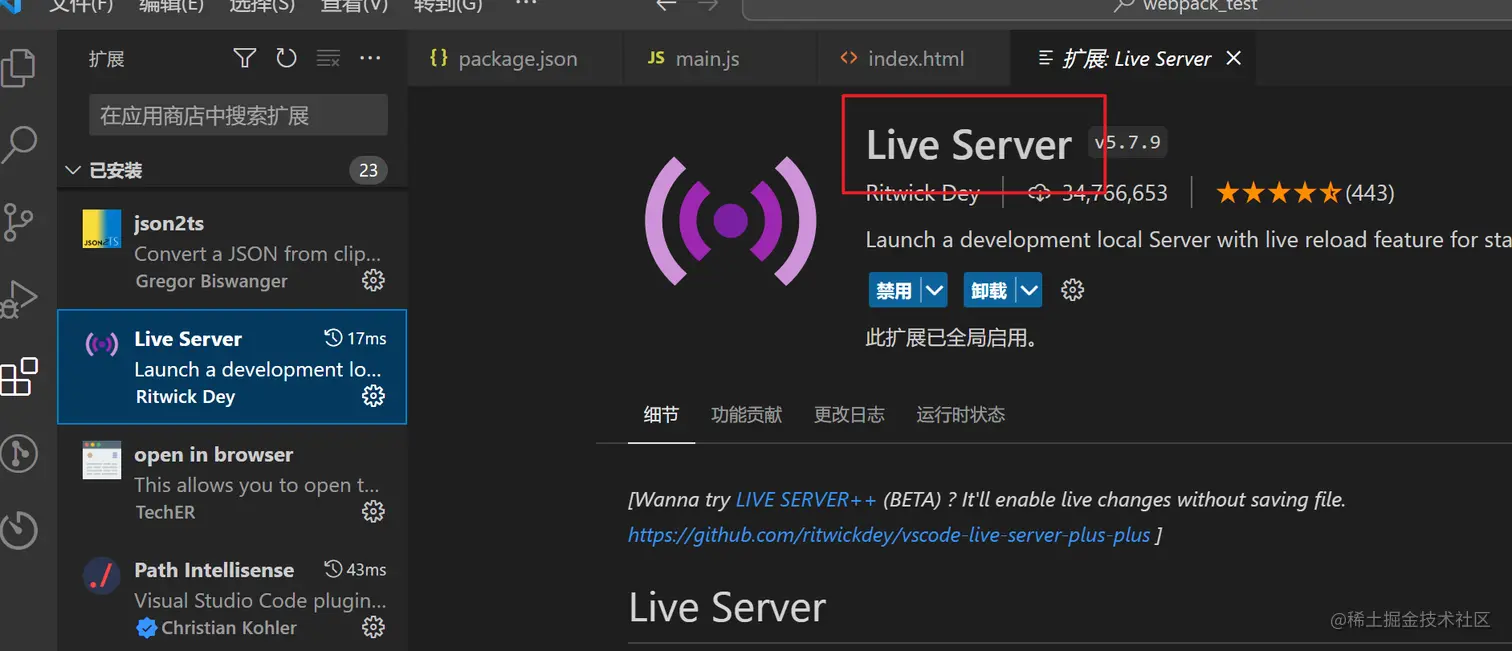Open the Search view in activity bar

click(18, 145)
